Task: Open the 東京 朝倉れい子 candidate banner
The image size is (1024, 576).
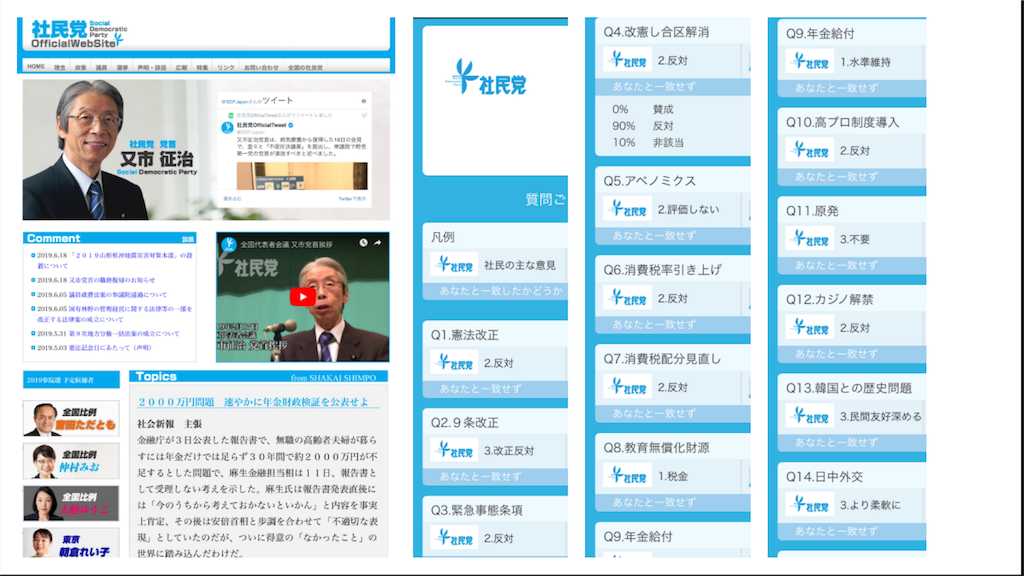Action: click(71, 543)
